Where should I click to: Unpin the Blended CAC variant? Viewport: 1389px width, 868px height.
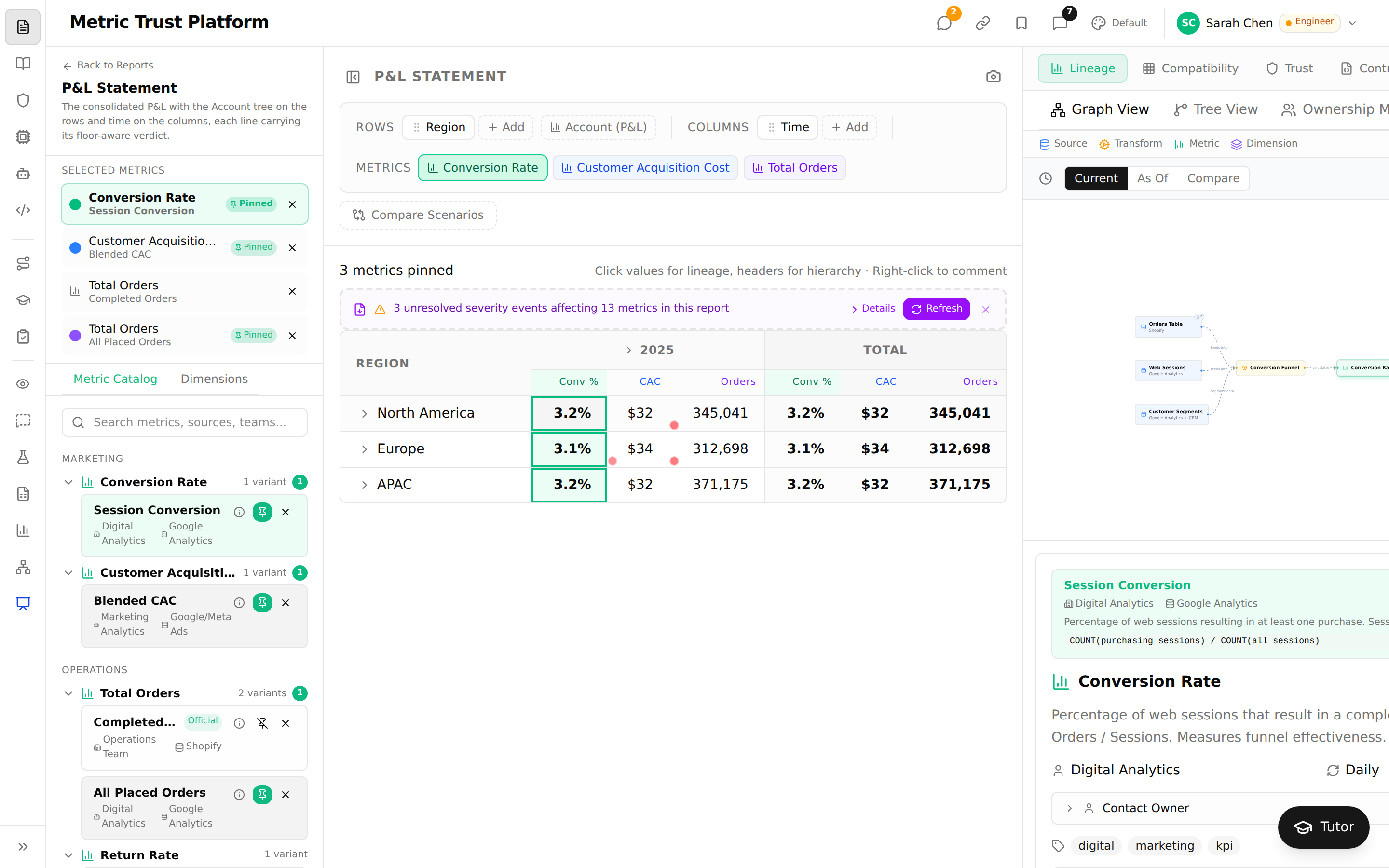pyautogui.click(x=262, y=603)
